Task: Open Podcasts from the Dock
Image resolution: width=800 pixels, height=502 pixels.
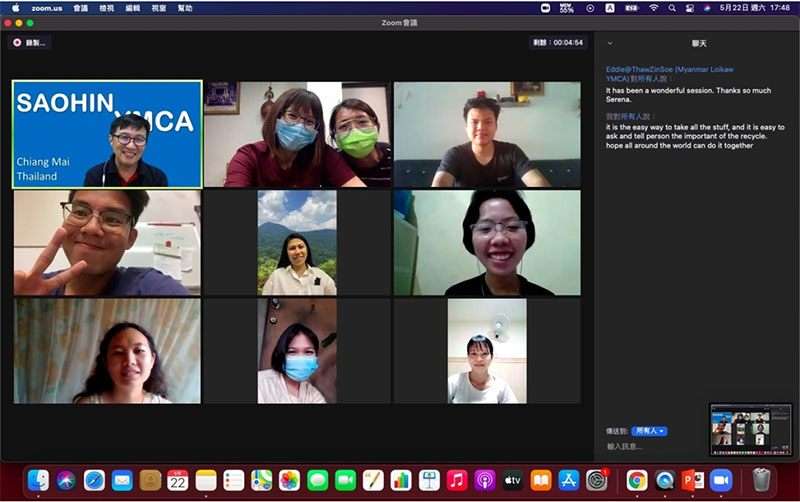Action: [x=485, y=480]
